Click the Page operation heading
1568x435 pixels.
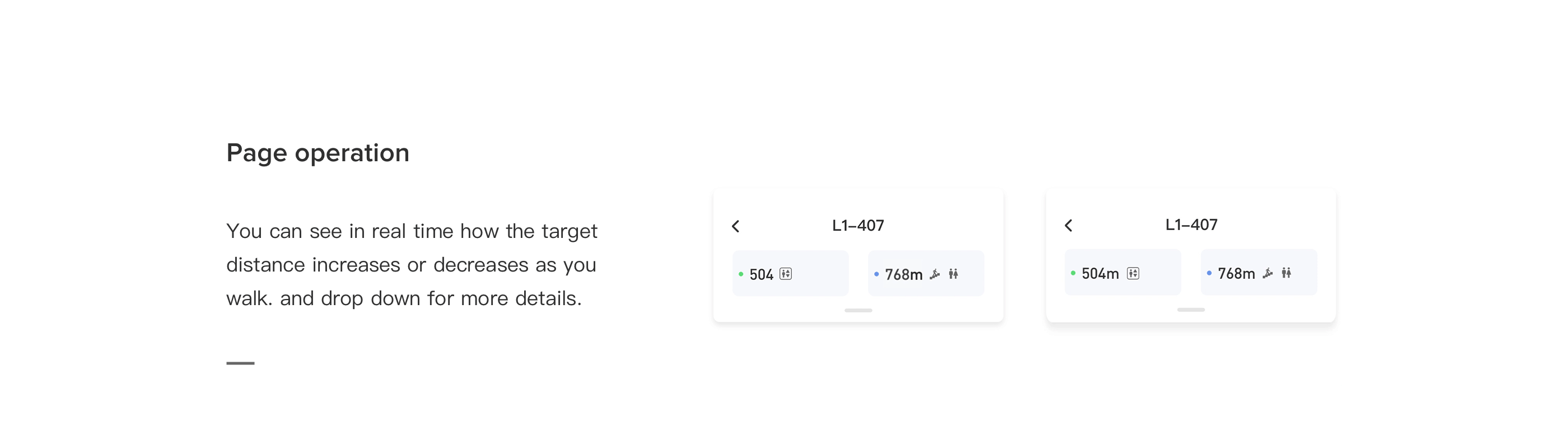(x=318, y=153)
